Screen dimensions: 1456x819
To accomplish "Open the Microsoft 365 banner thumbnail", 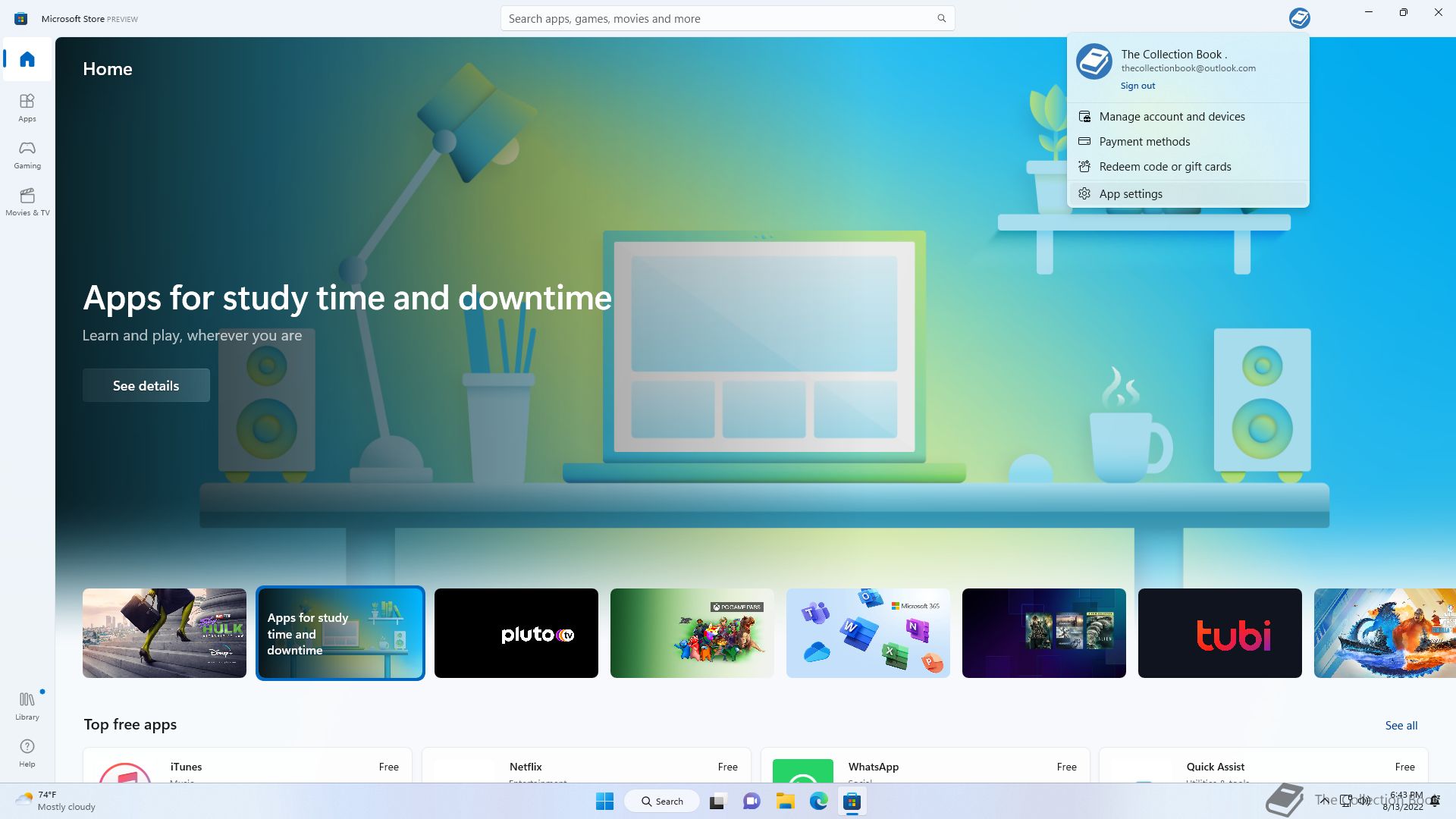I will [868, 633].
